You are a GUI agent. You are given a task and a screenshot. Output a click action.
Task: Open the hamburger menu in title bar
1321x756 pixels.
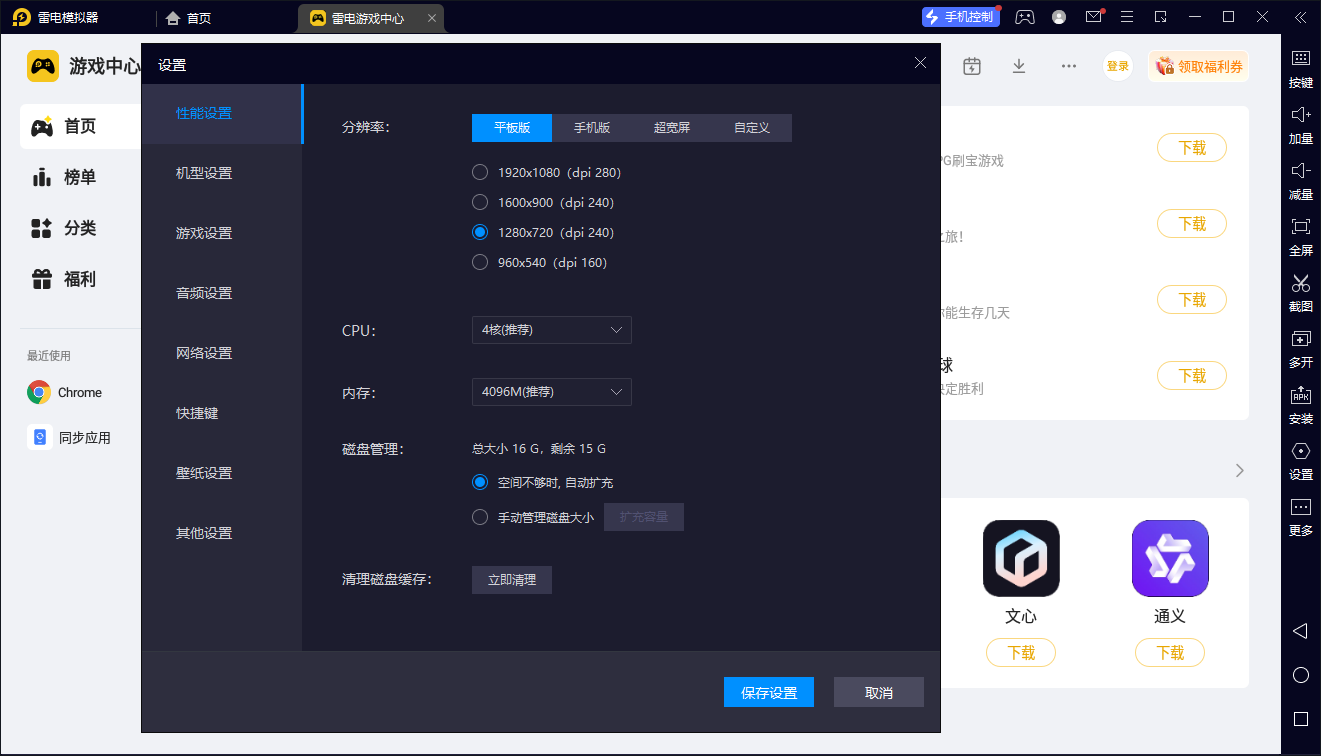(x=1127, y=17)
